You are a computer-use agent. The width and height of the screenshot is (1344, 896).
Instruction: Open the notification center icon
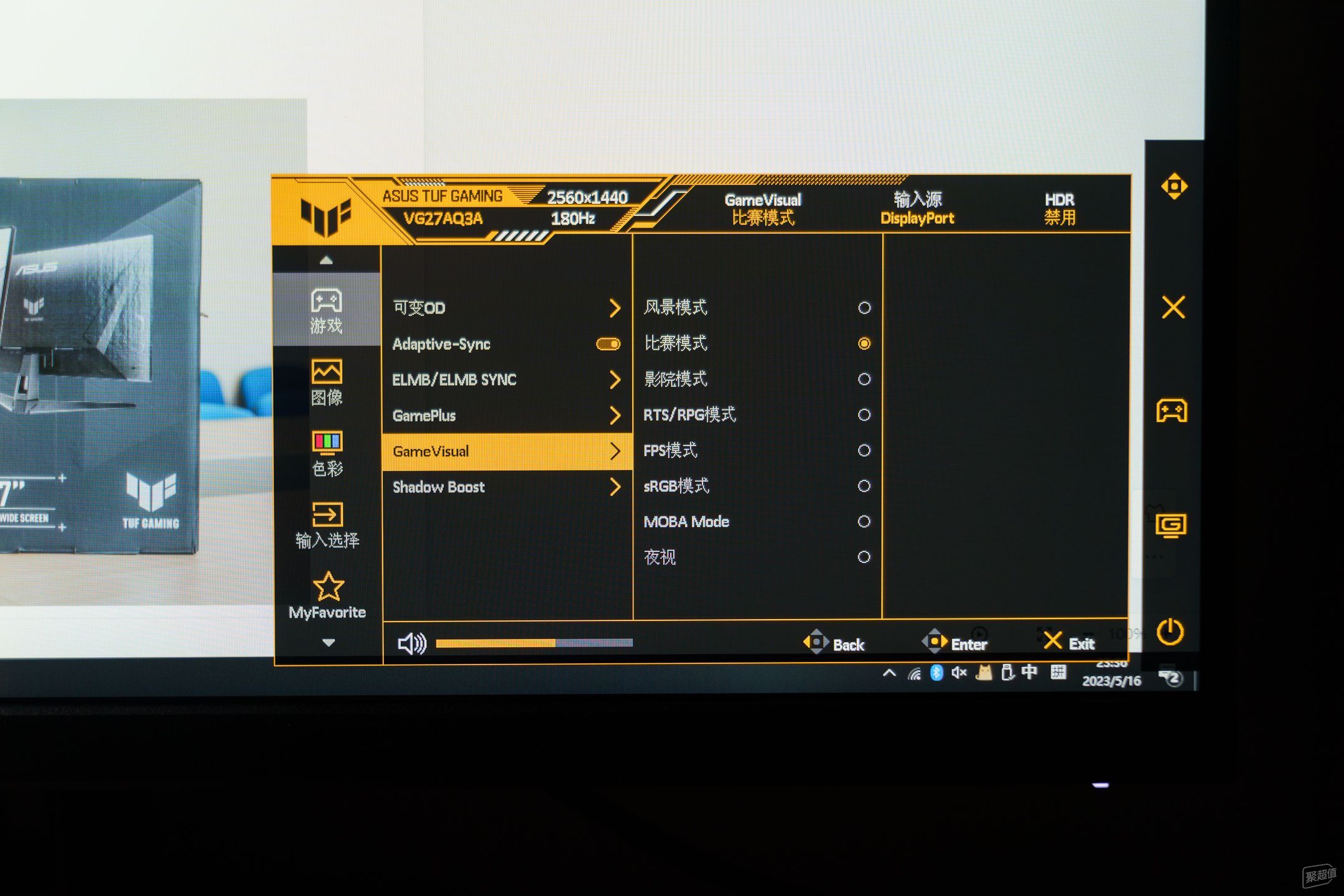point(1172,678)
